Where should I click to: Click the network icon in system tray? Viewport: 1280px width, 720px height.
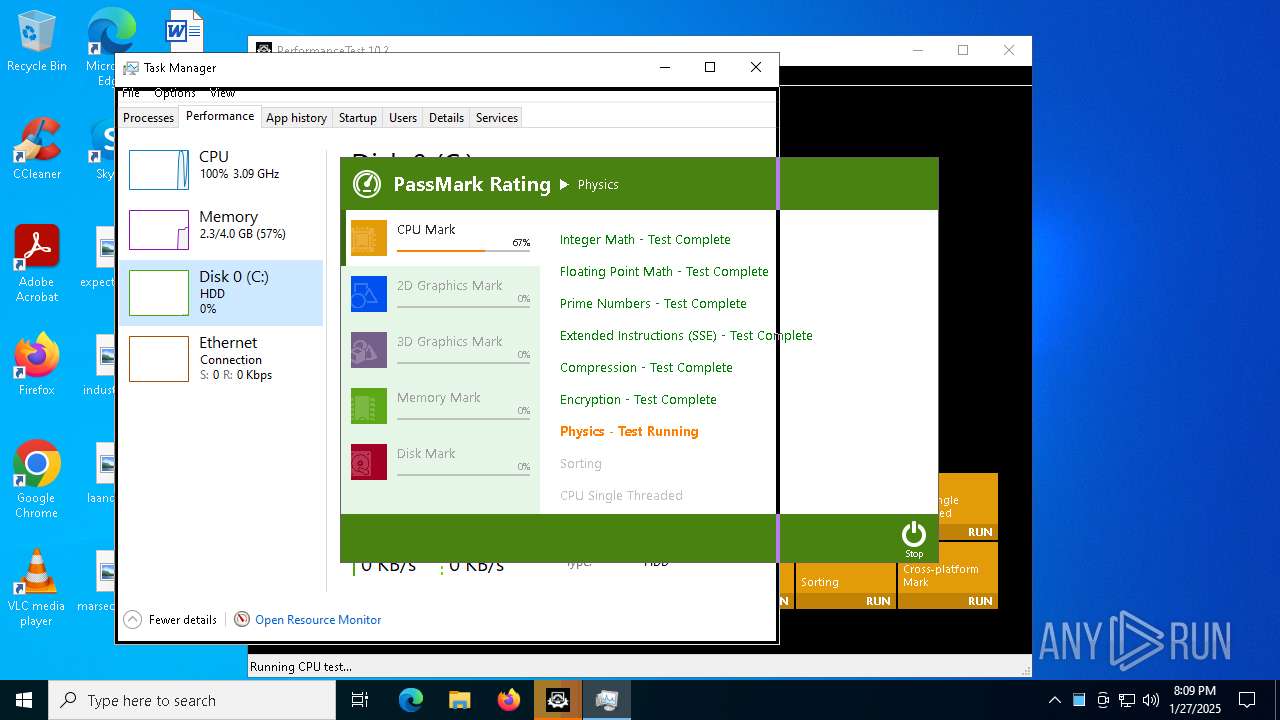tap(1127, 700)
